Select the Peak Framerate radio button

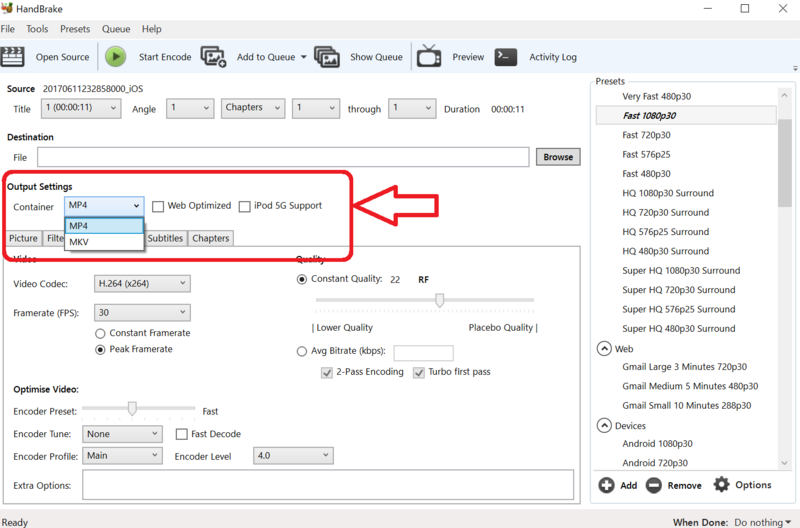pyautogui.click(x=100, y=349)
